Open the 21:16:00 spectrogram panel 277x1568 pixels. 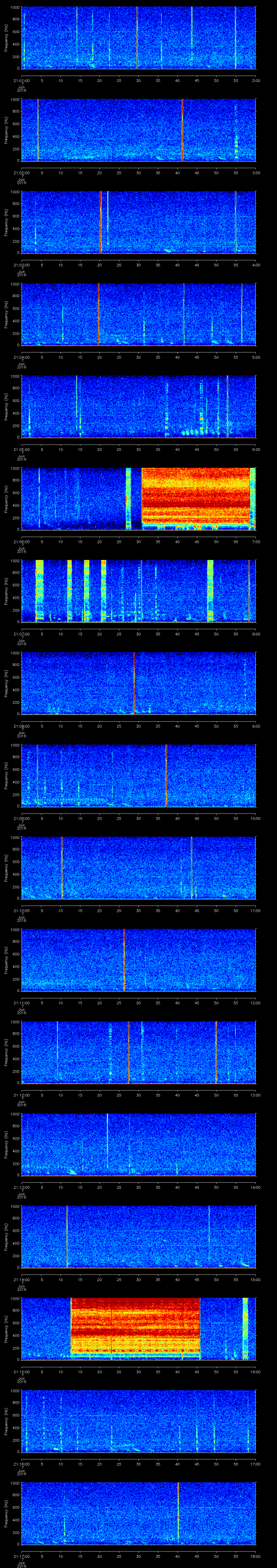click(139, 1421)
